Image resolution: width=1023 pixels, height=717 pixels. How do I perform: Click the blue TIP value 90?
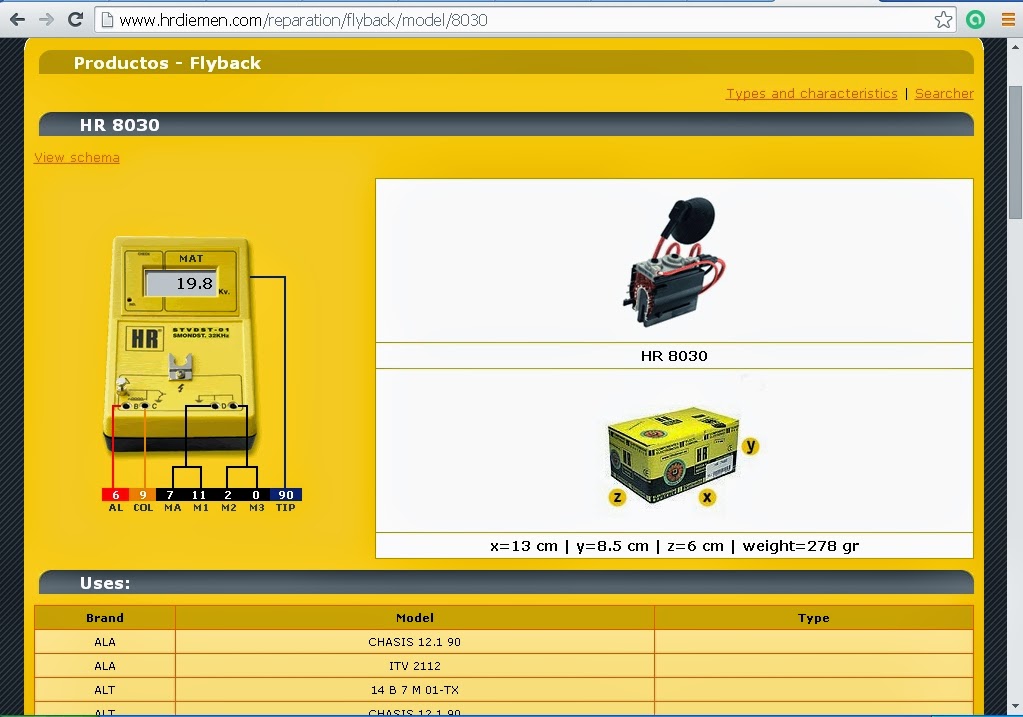click(286, 495)
